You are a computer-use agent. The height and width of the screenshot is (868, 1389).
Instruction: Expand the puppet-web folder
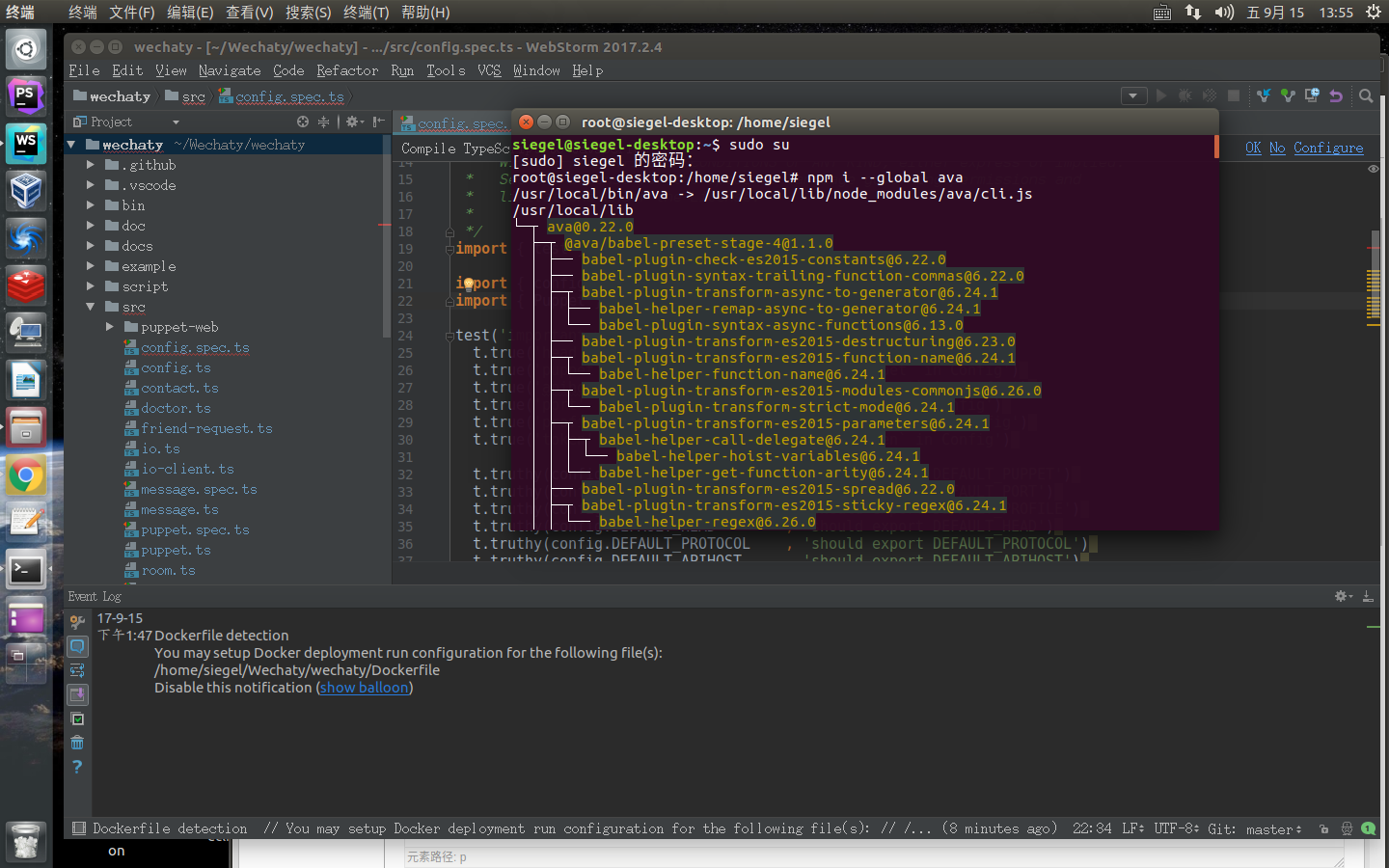(x=110, y=327)
